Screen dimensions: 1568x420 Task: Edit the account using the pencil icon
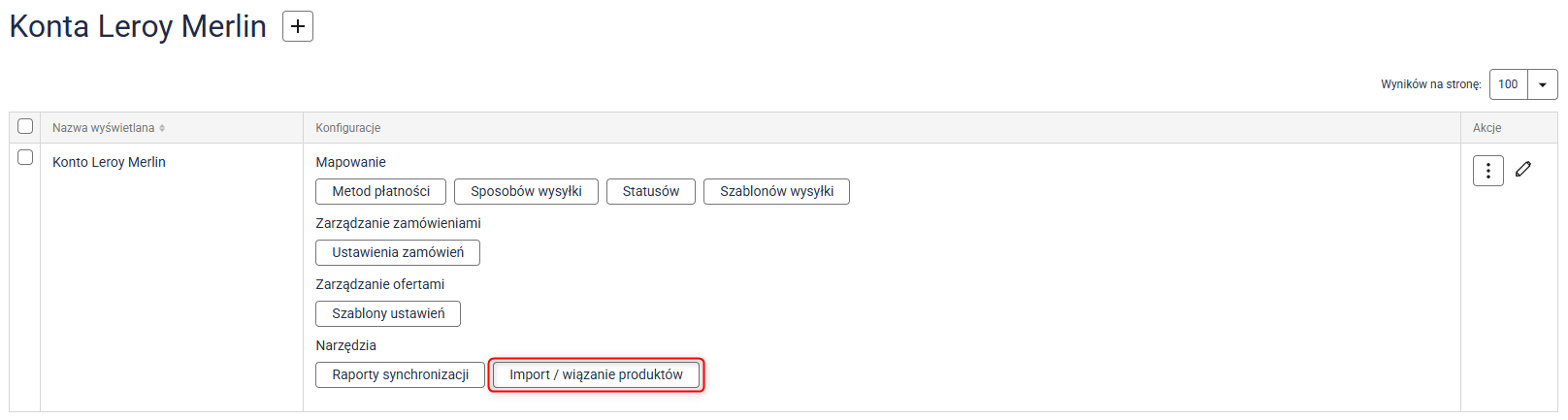[1523, 169]
